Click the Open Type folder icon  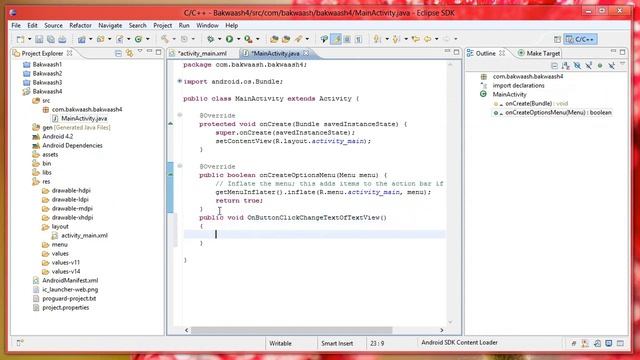coord(274,39)
